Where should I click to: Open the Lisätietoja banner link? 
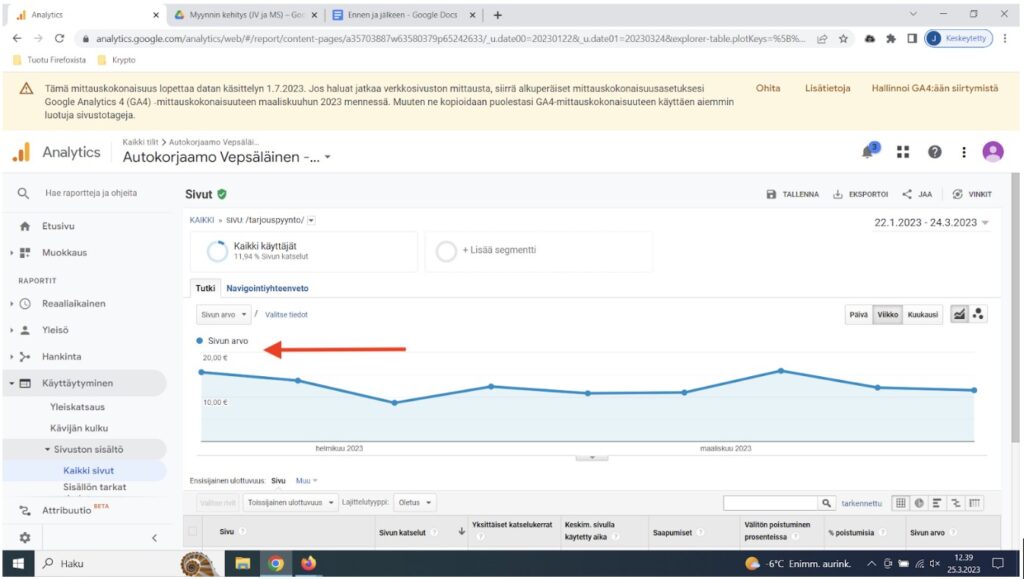(x=827, y=88)
